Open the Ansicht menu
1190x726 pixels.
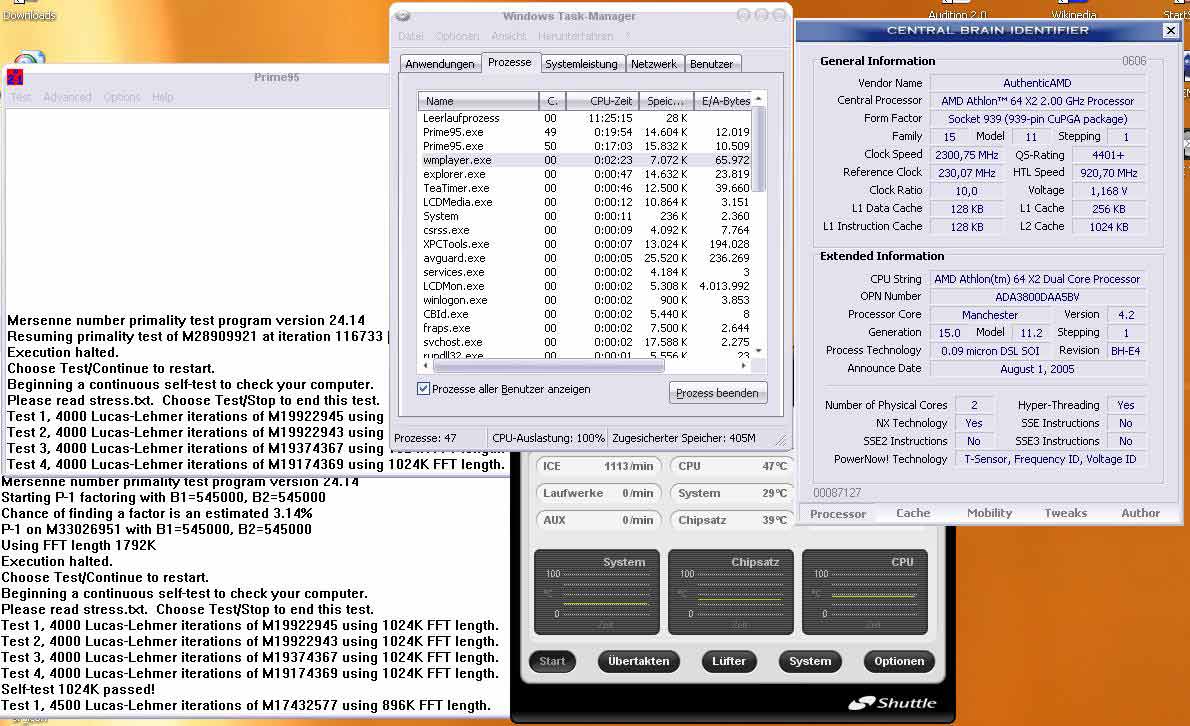508,36
